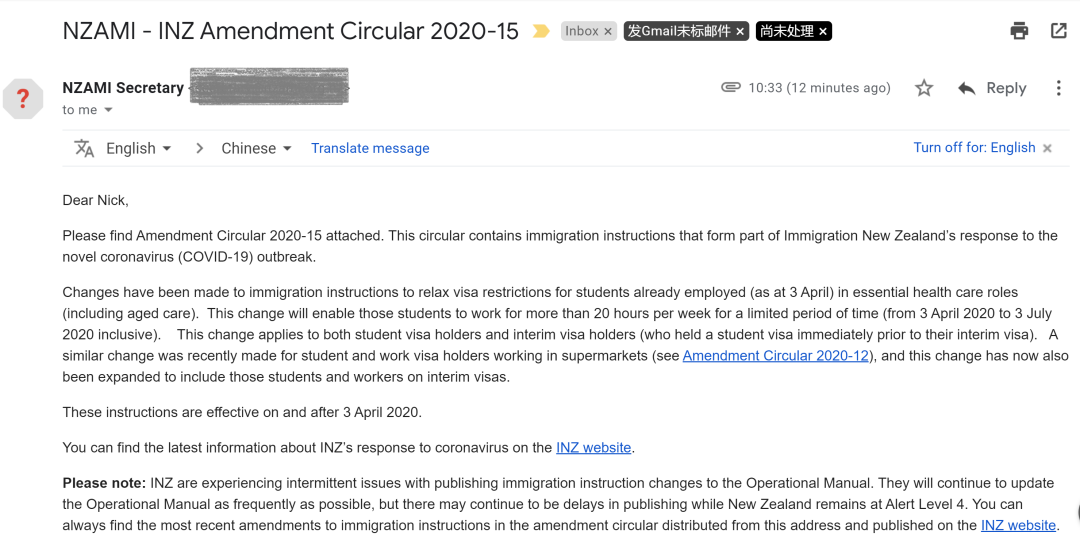
Task: Star this message from NZAMI Secretary
Action: tap(924, 88)
